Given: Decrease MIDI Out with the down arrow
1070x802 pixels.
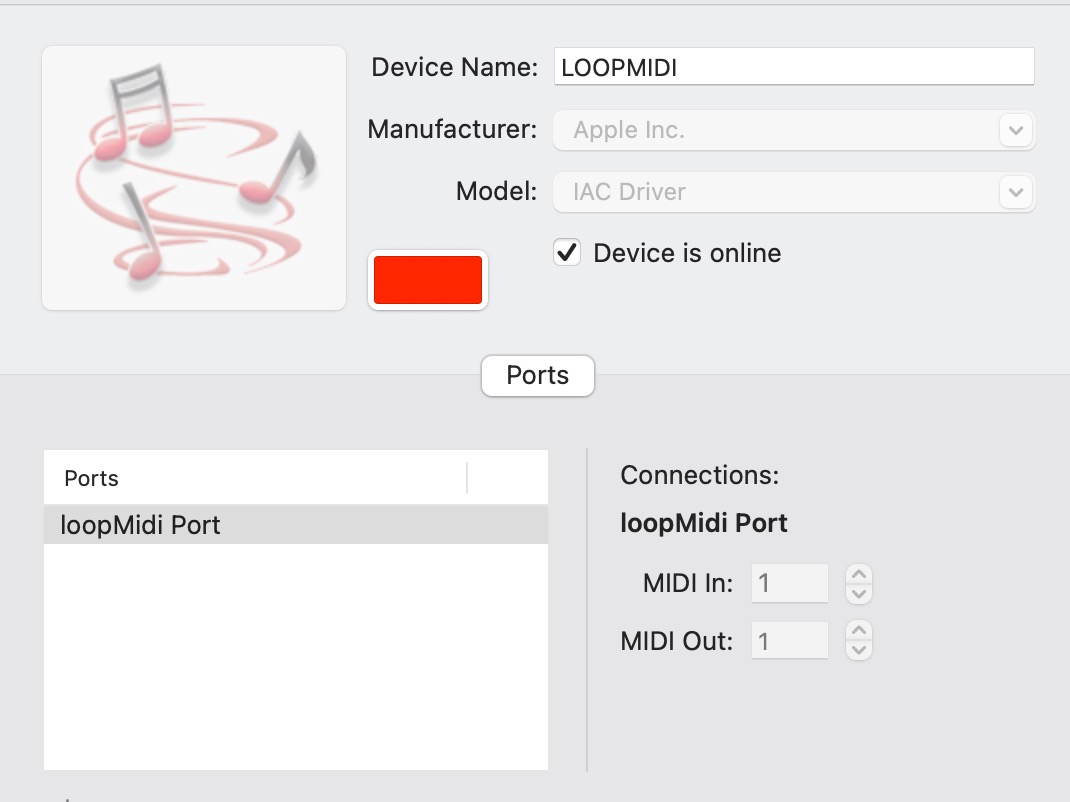Looking at the screenshot, I should pos(859,650).
